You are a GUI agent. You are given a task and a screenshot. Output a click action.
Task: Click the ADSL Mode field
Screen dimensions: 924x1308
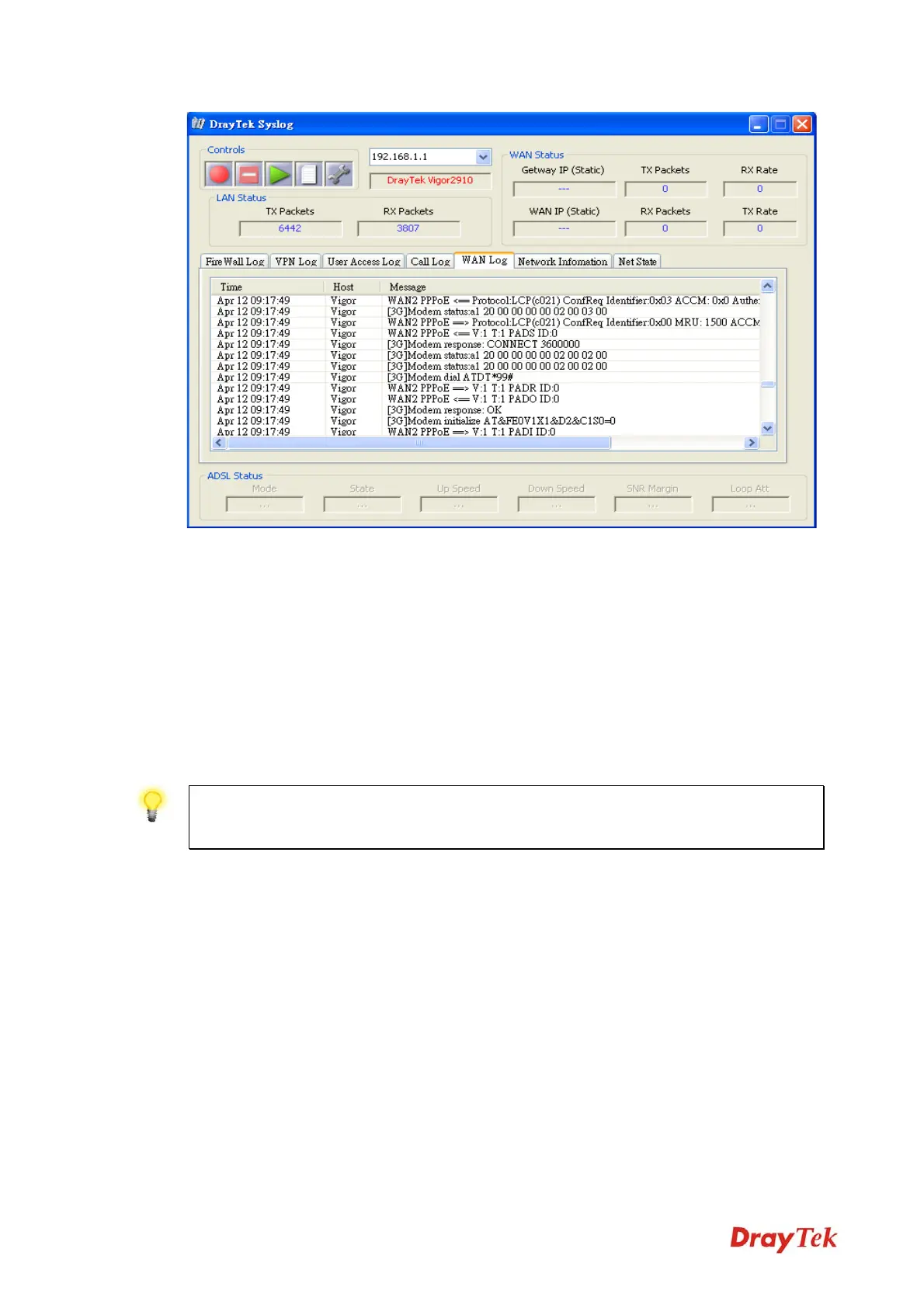tap(265, 505)
